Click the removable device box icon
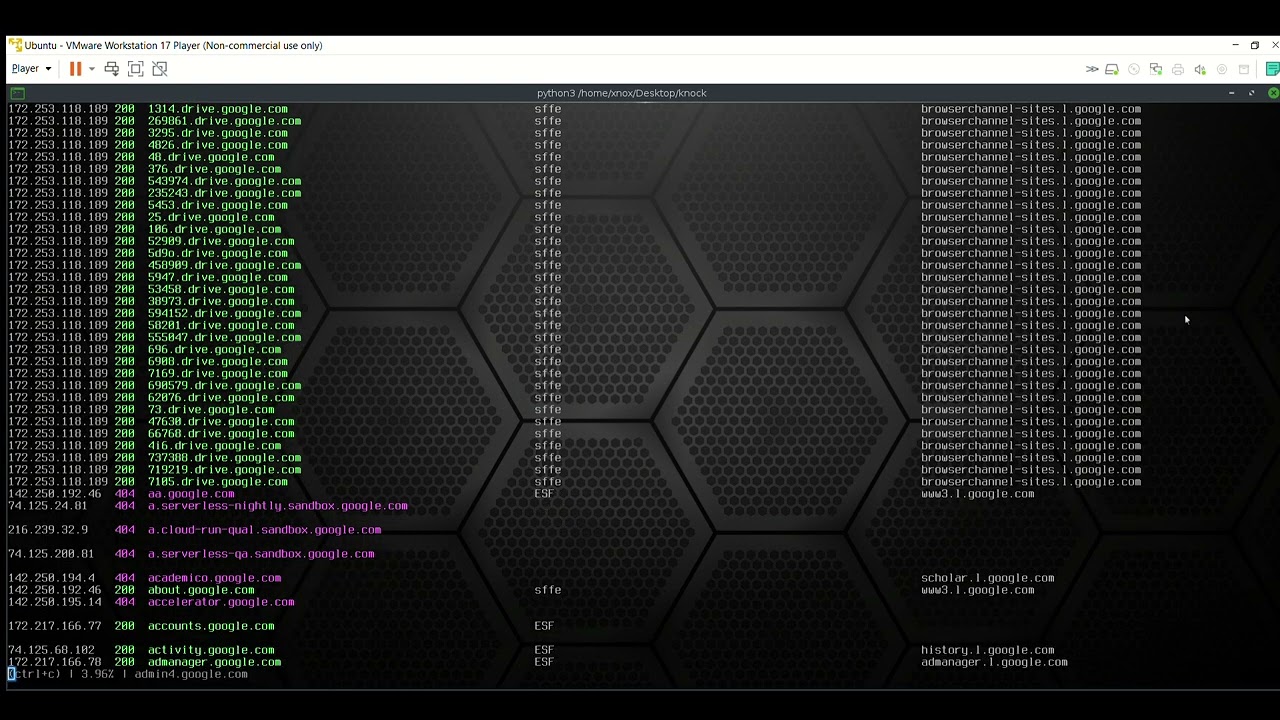Image resolution: width=1280 pixels, height=720 pixels. click(x=1244, y=69)
